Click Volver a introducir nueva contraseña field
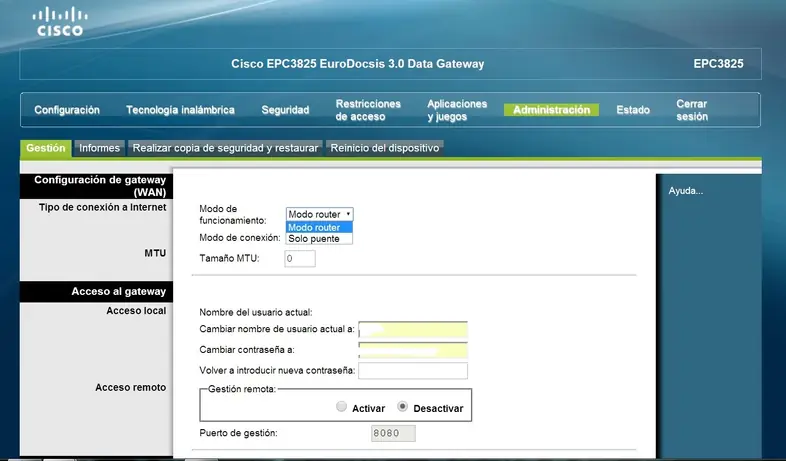The height and width of the screenshot is (461, 786). pyautogui.click(x=413, y=371)
